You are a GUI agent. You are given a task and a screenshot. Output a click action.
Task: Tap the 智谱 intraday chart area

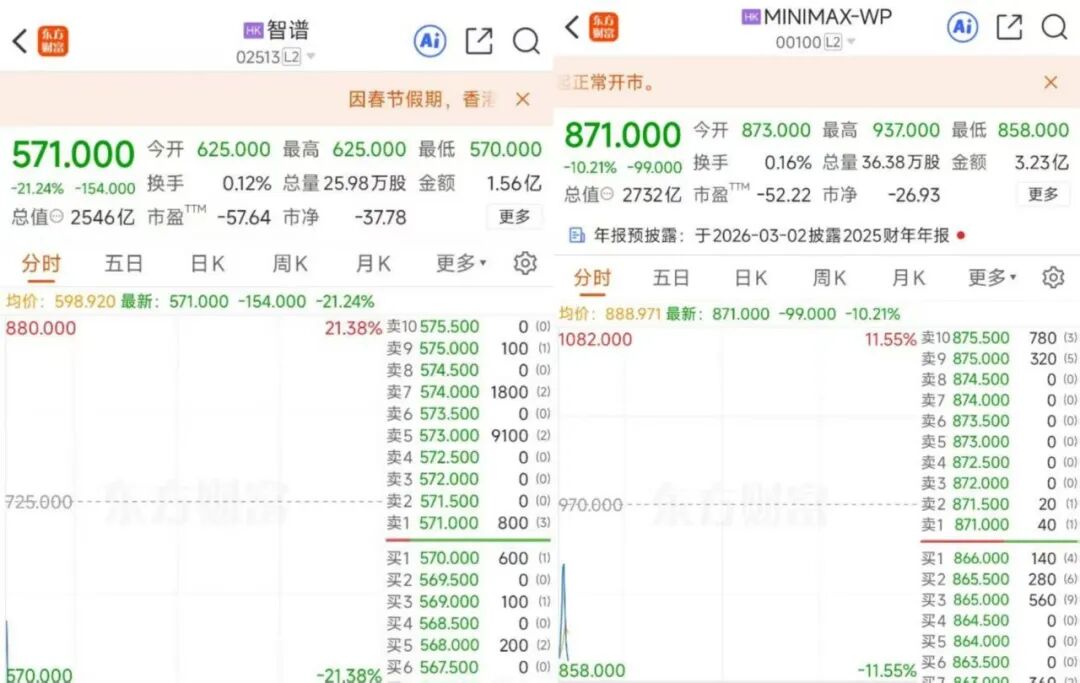pyautogui.click(x=194, y=500)
